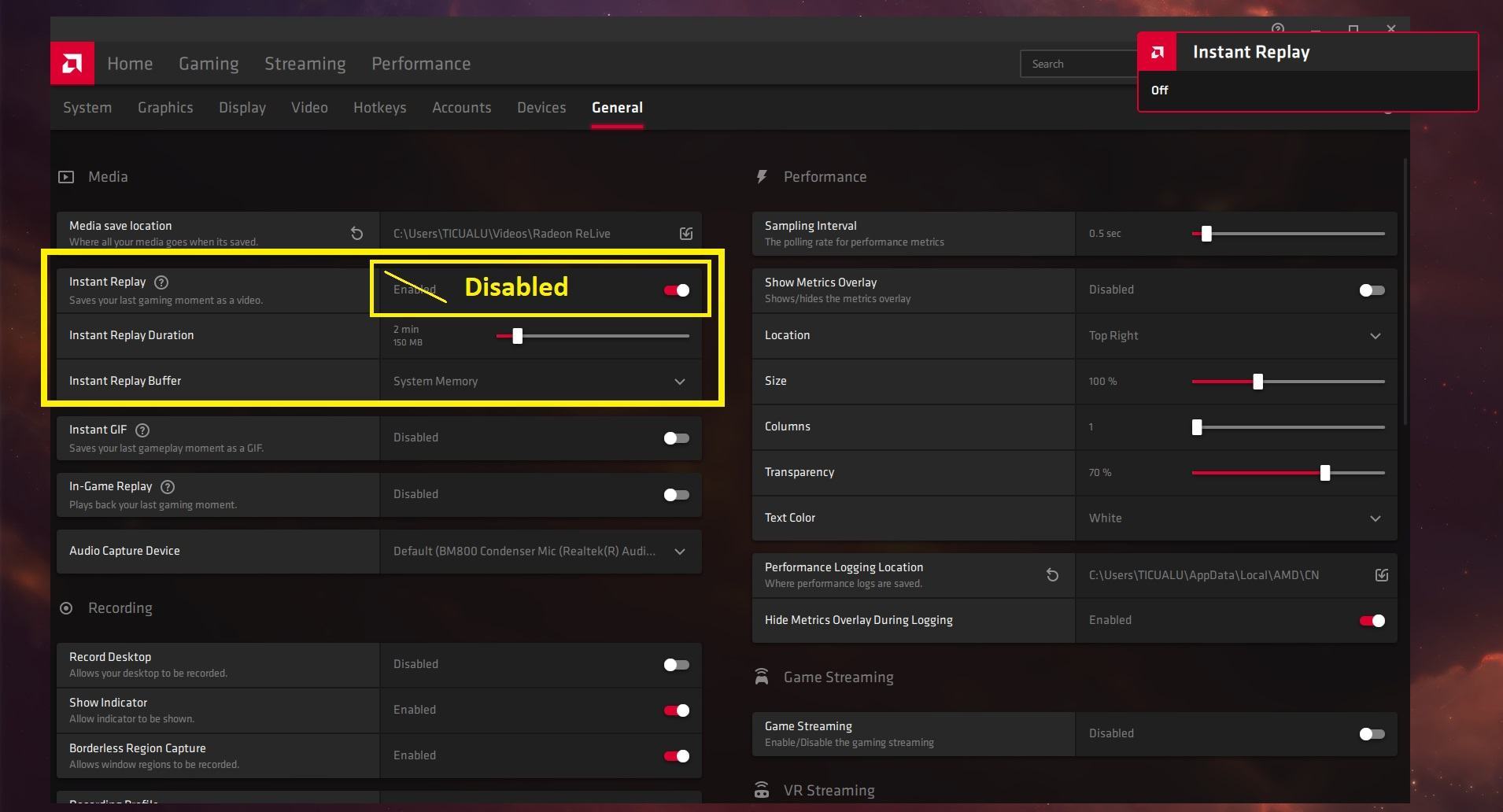Click the Transparency 70 % value
This screenshot has height=812, width=1503.
(1100, 473)
